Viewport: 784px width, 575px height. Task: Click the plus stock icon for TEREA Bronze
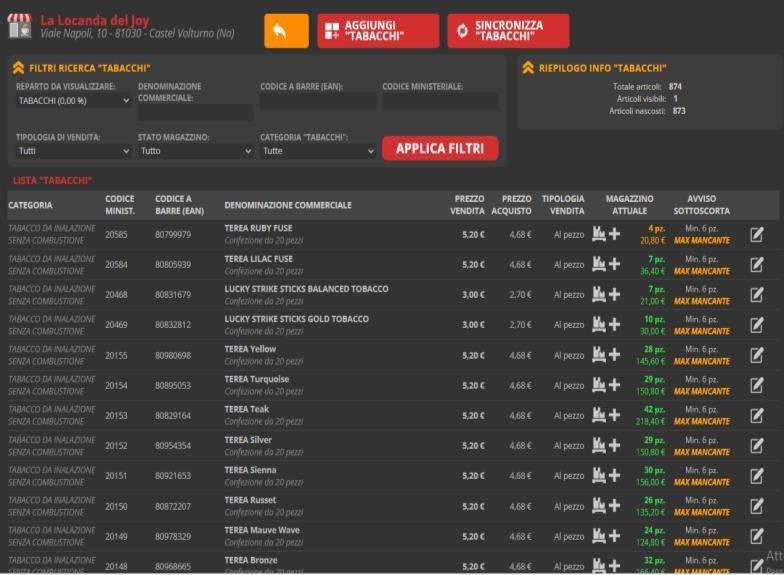[x=614, y=566]
